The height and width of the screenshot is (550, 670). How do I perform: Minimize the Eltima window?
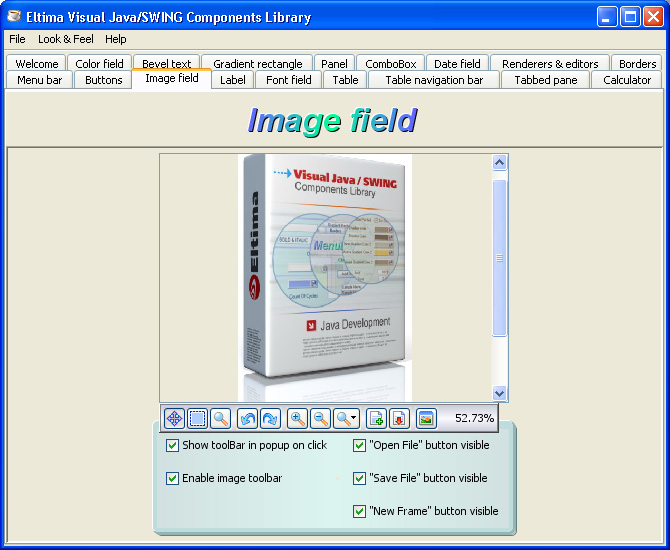pyautogui.click(x=607, y=17)
